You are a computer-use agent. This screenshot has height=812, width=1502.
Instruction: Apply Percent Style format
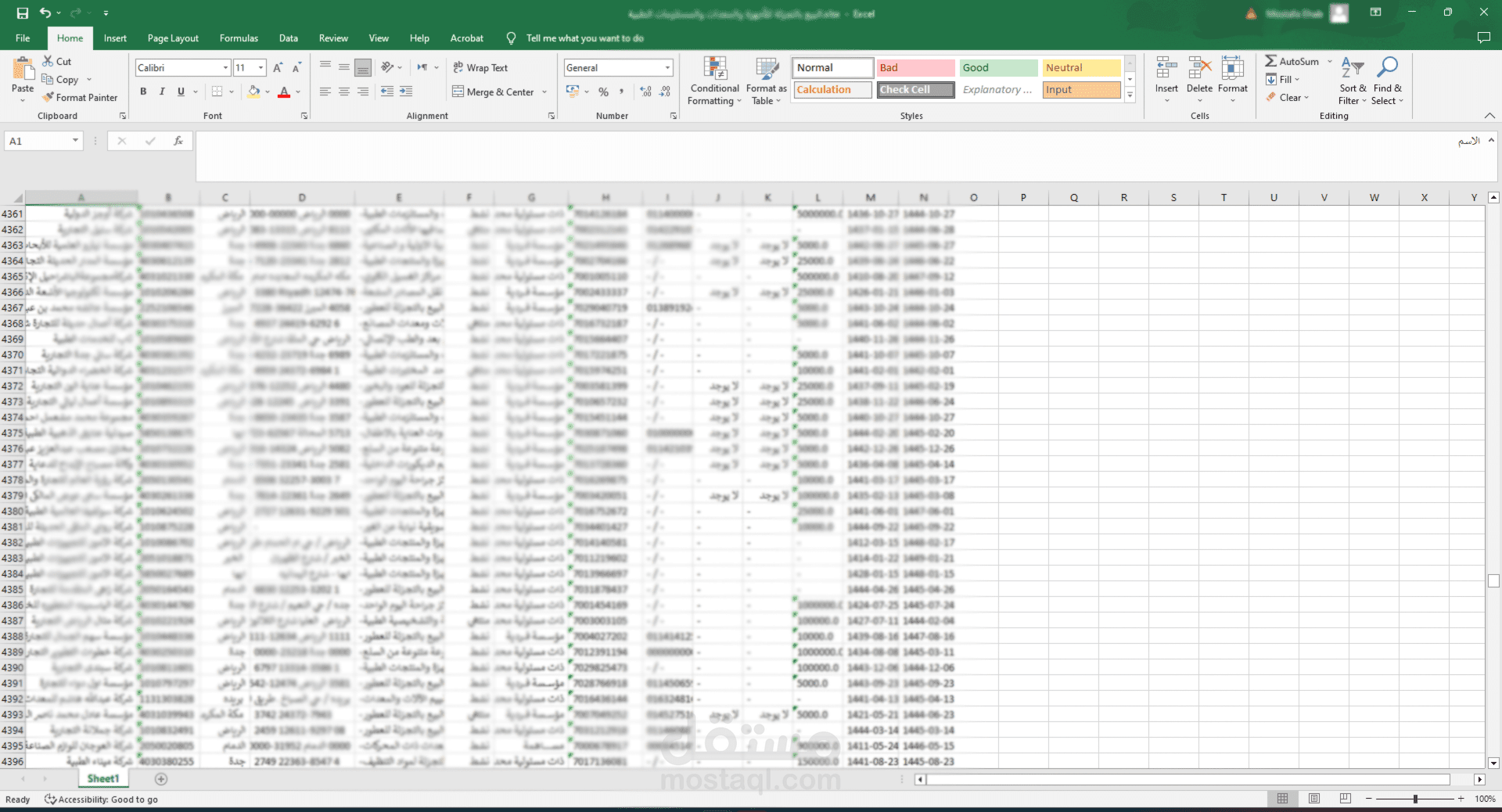[x=603, y=92]
